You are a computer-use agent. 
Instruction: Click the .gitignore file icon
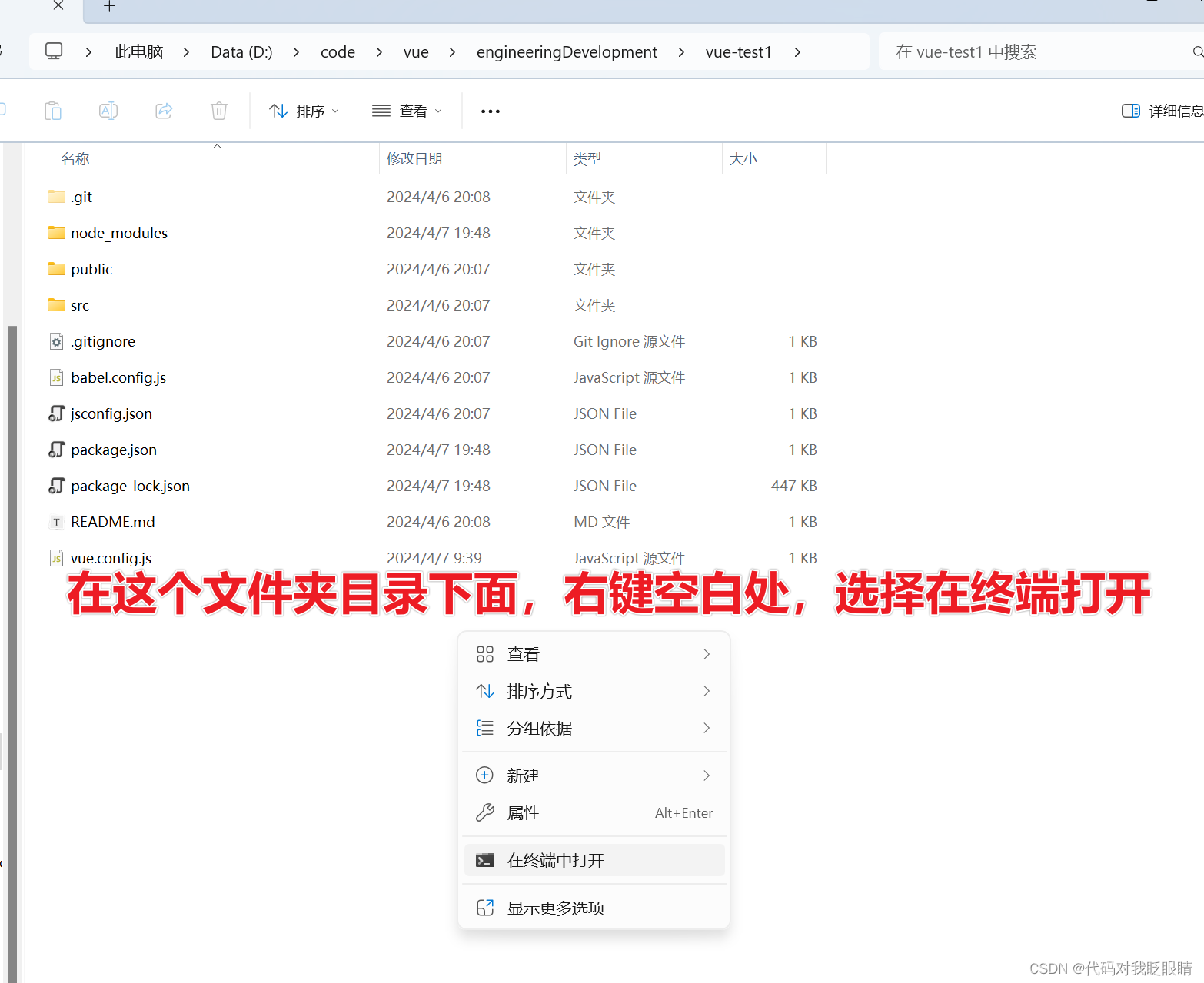pyautogui.click(x=57, y=341)
